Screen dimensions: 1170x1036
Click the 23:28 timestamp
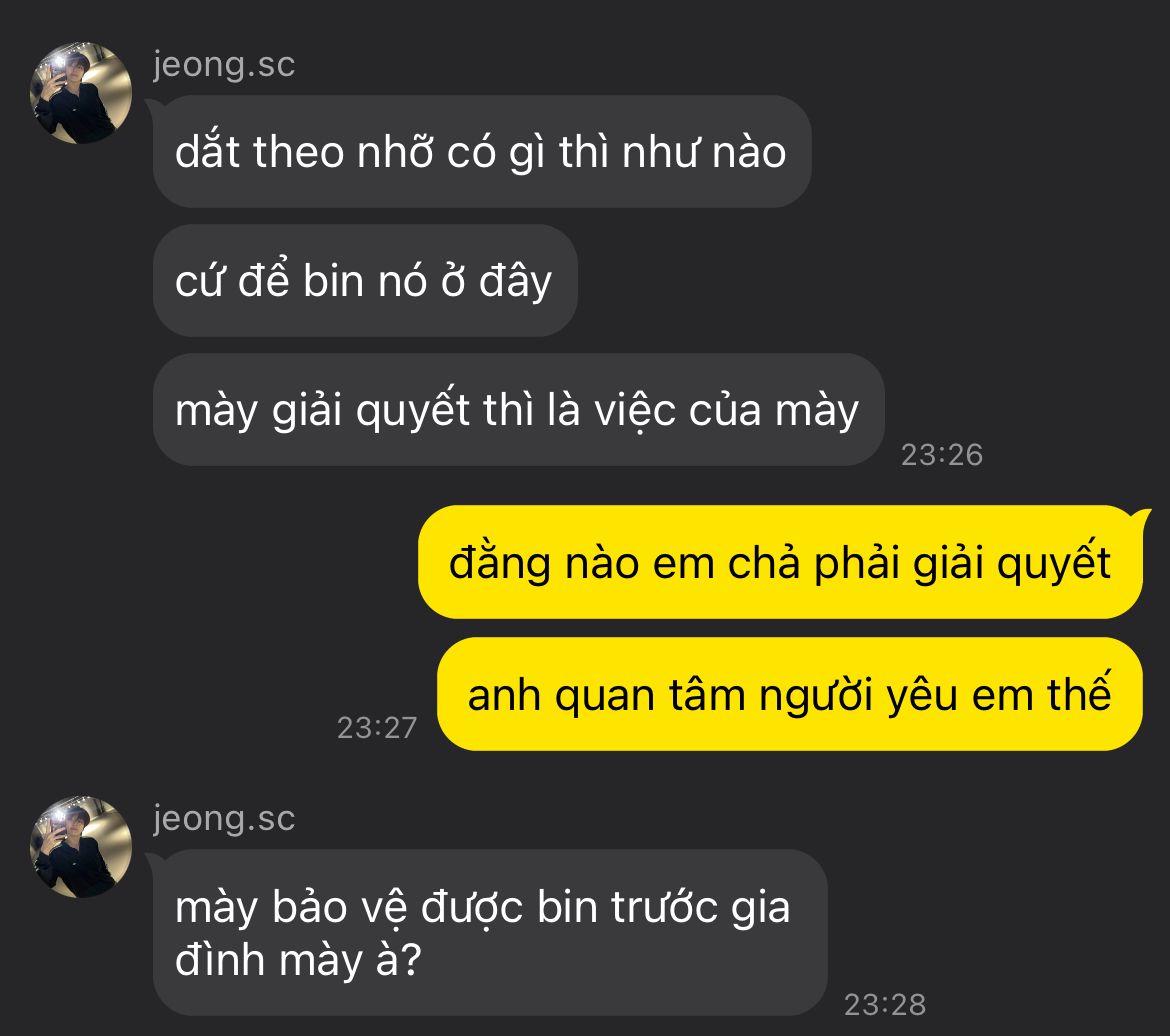pyautogui.click(x=885, y=1005)
